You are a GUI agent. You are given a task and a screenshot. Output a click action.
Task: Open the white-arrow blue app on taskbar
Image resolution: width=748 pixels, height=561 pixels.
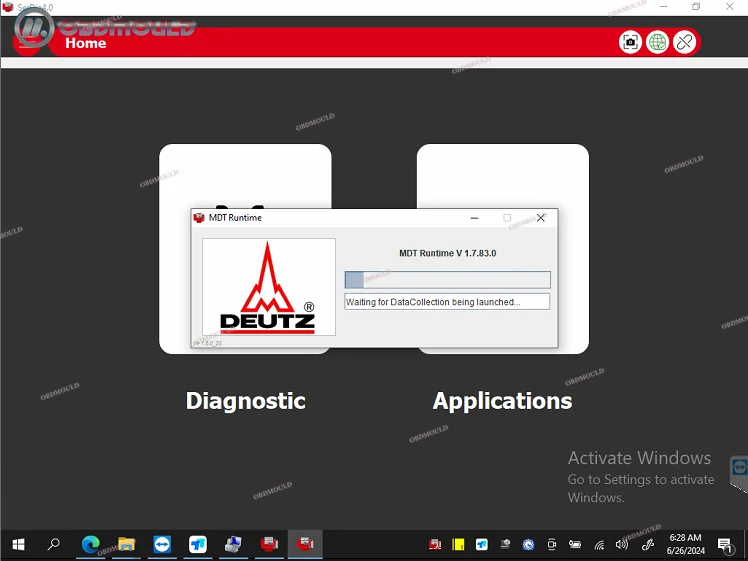coord(197,544)
